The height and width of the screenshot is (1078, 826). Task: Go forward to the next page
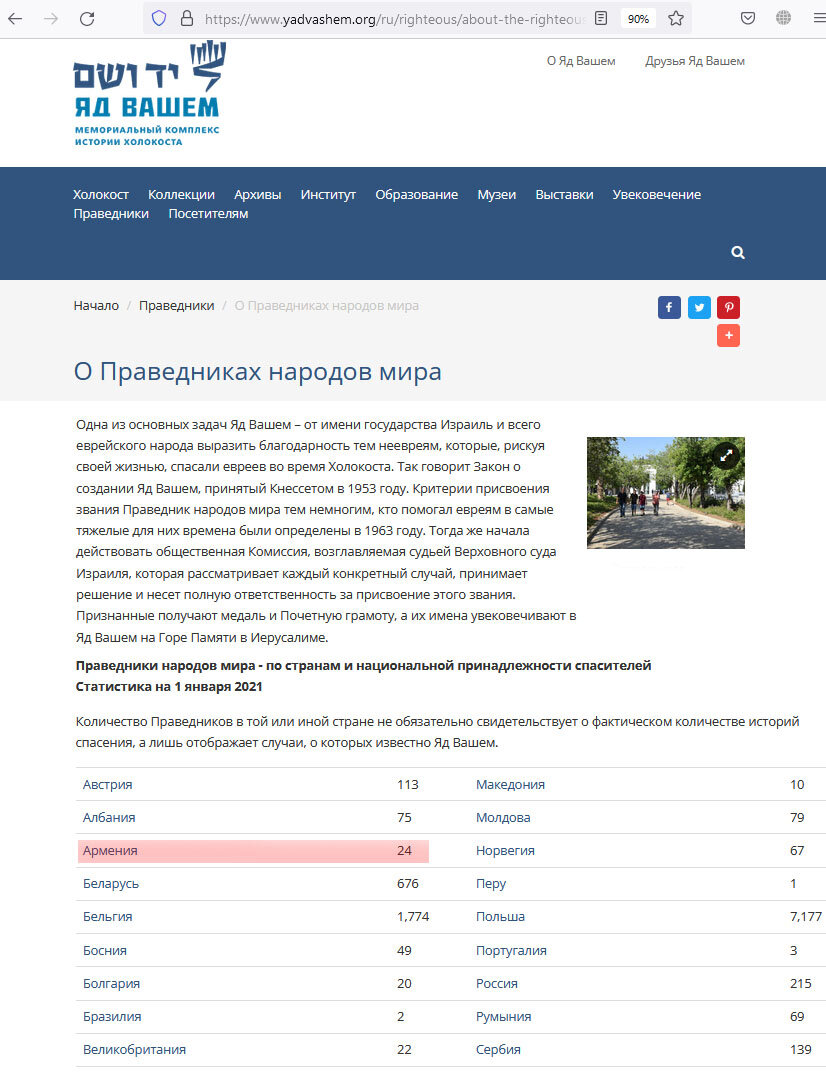[x=51, y=19]
